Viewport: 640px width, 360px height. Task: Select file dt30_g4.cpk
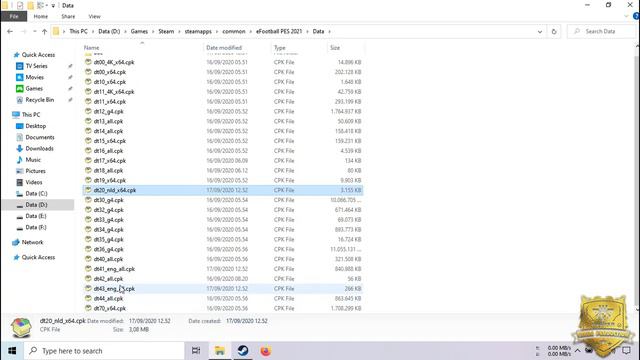[109, 200]
